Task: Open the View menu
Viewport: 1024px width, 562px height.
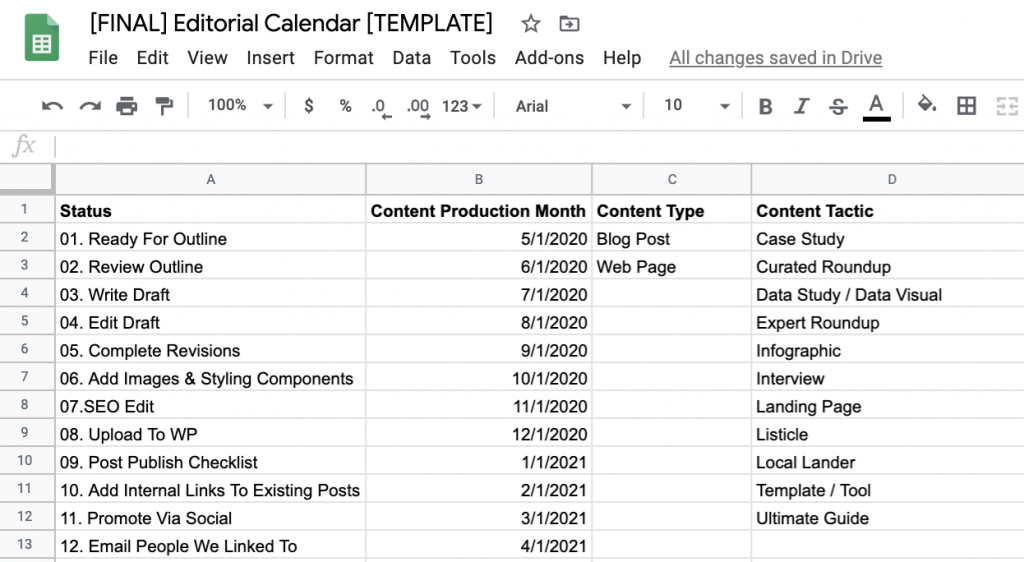Action: click(207, 58)
